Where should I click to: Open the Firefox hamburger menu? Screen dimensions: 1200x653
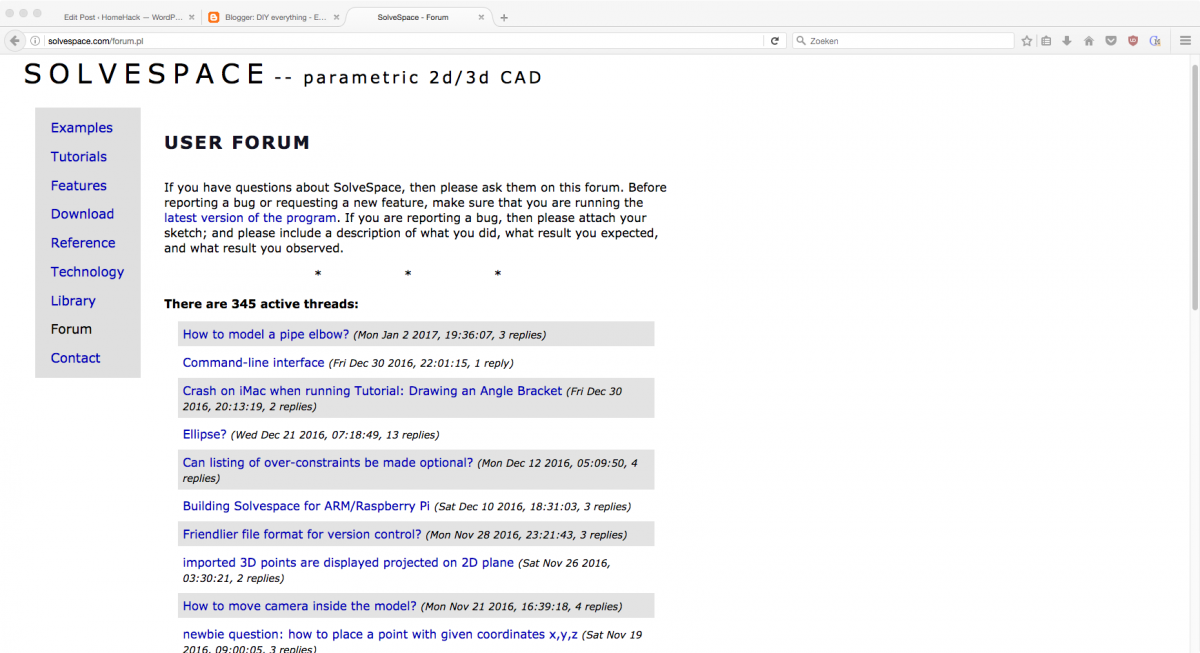[1184, 41]
